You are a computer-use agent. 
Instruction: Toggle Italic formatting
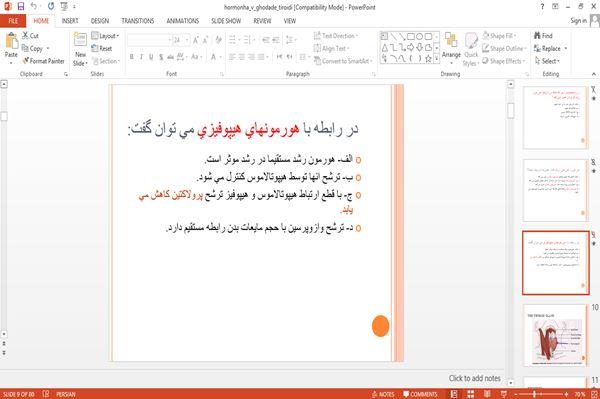pyautogui.click(x=141, y=57)
